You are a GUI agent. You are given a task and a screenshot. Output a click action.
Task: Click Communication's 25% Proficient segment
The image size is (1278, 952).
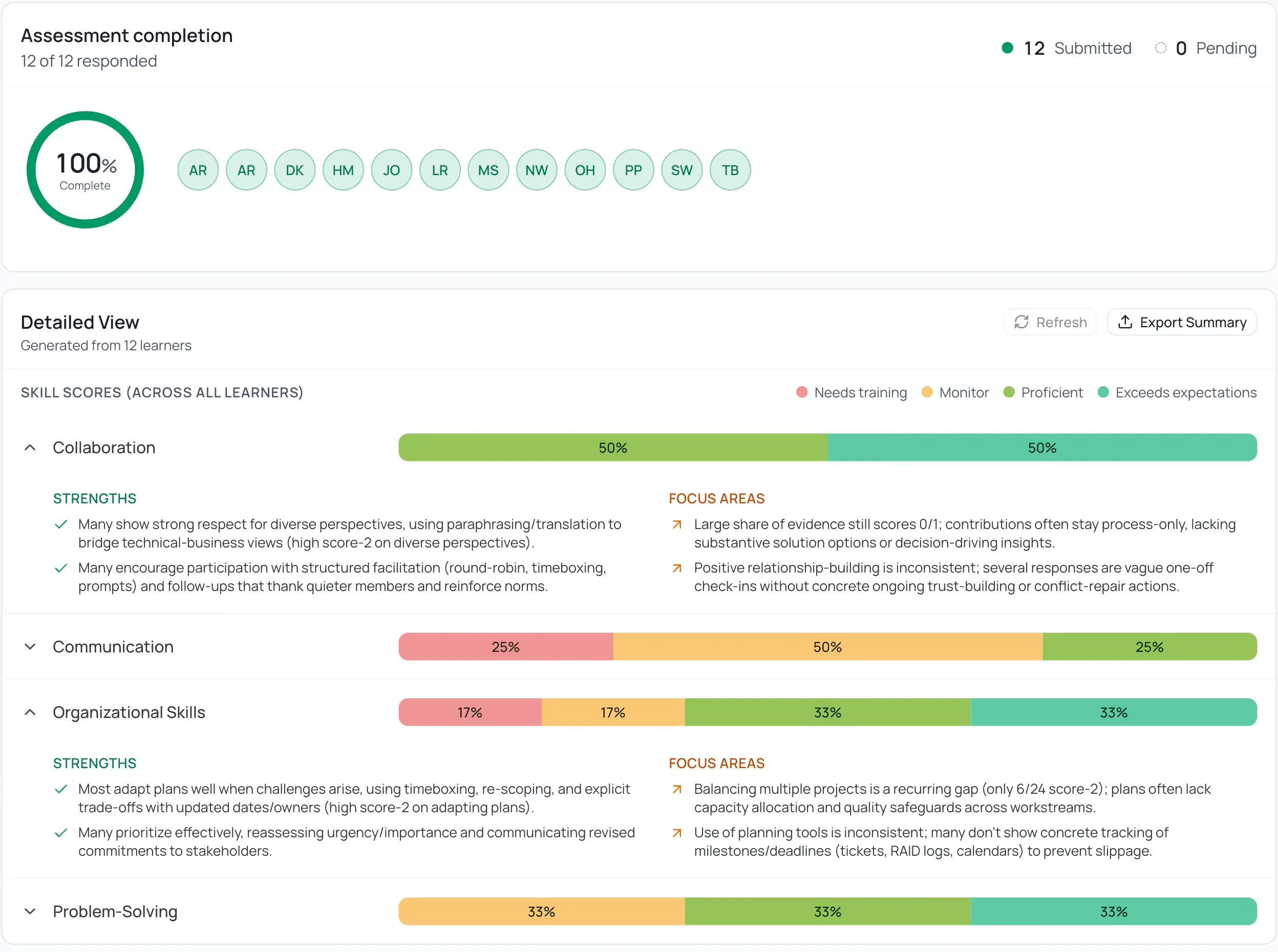pyautogui.click(x=1150, y=647)
